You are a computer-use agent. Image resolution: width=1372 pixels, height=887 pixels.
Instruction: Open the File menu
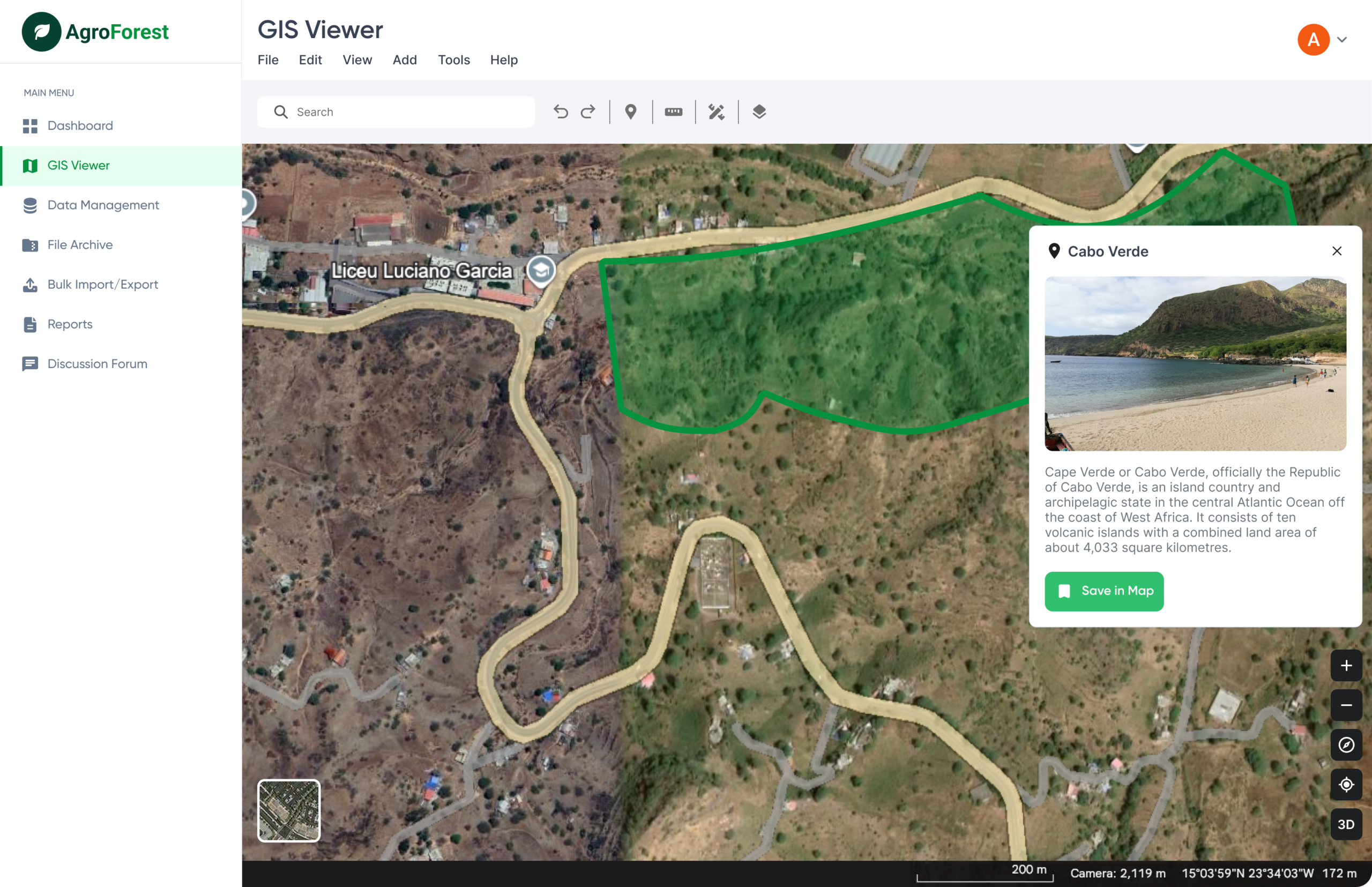coord(268,60)
